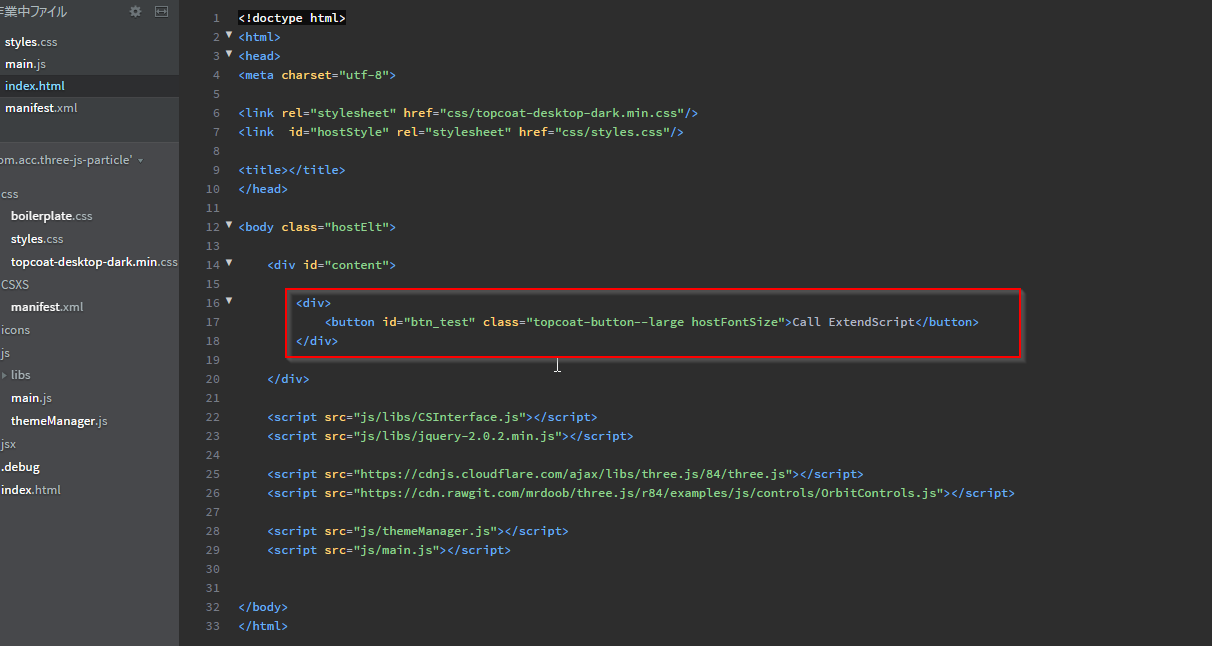Collapse the content div fold triangle on line 14

pyautogui.click(x=229, y=263)
